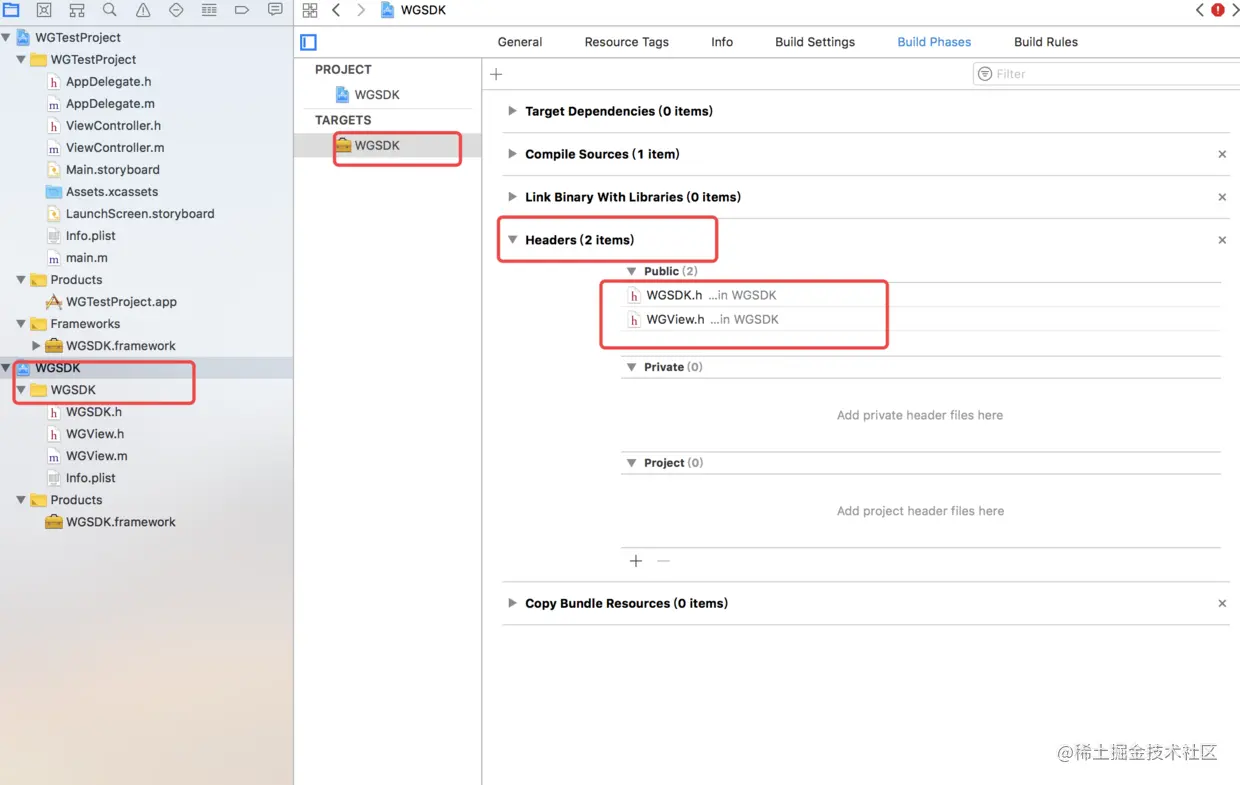This screenshot has width=1240, height=785.
Task: Open the Report navigator speech-bubble icon
Action: (x=275, y=10)
